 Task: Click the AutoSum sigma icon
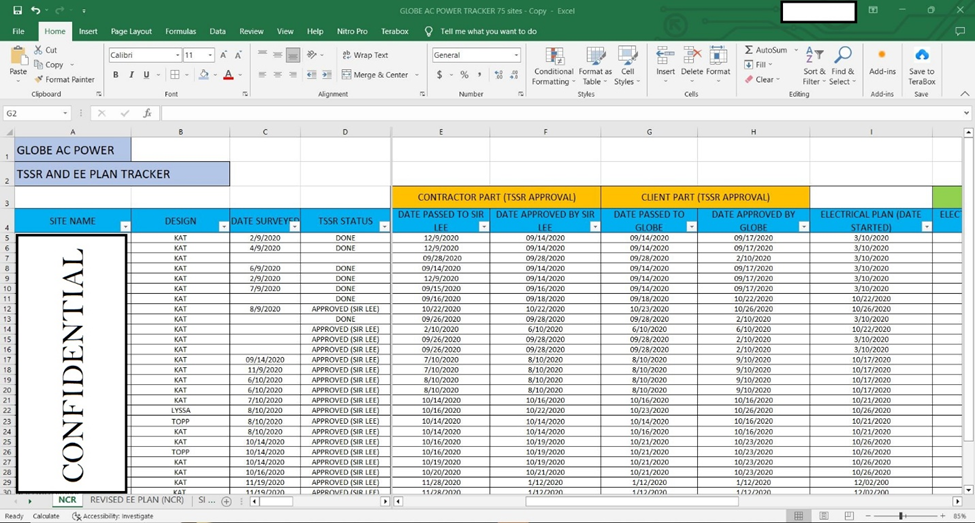pyautogui.click(x=749, y=50)
